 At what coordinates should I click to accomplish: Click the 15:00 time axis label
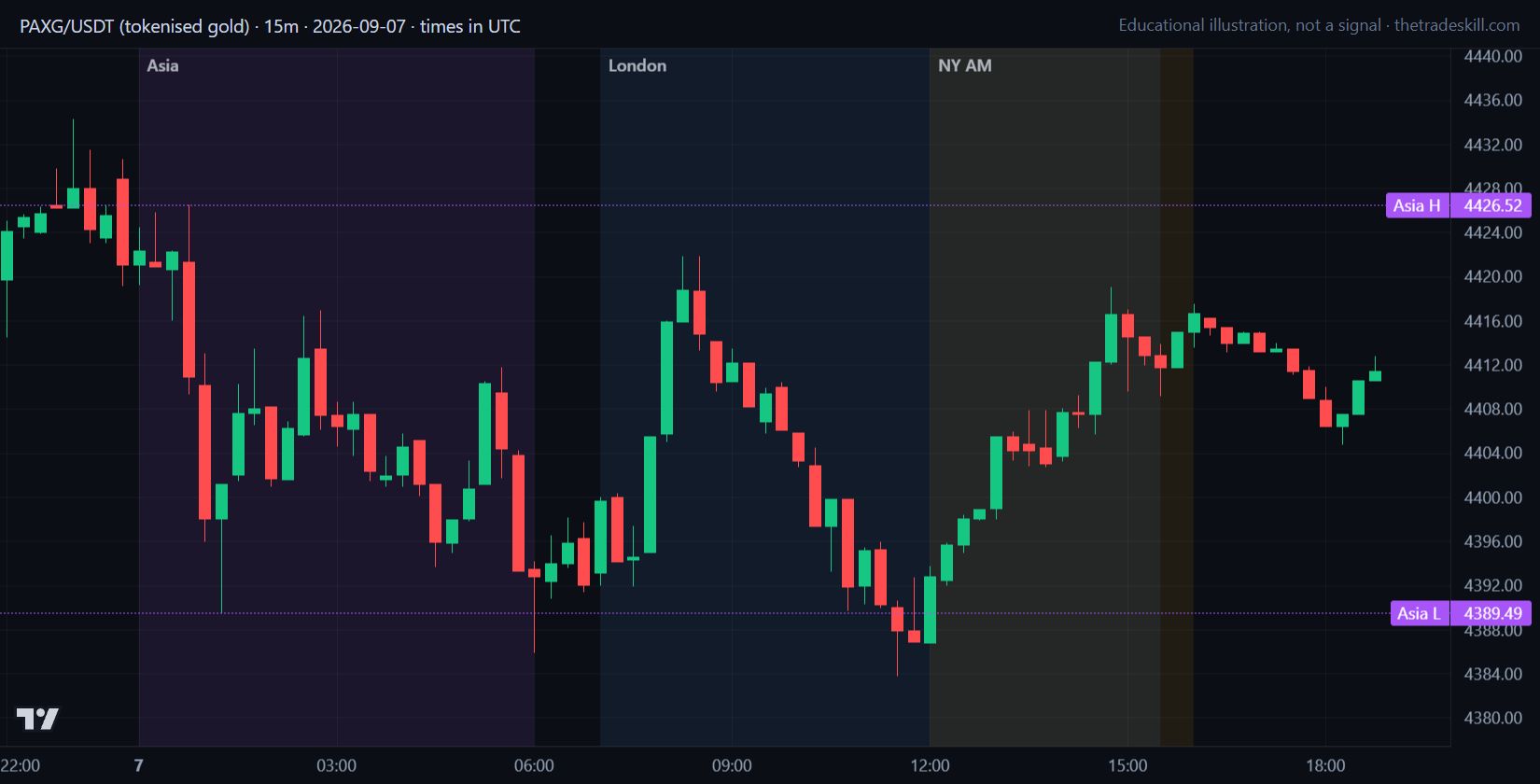click(x=1127, y=765)
